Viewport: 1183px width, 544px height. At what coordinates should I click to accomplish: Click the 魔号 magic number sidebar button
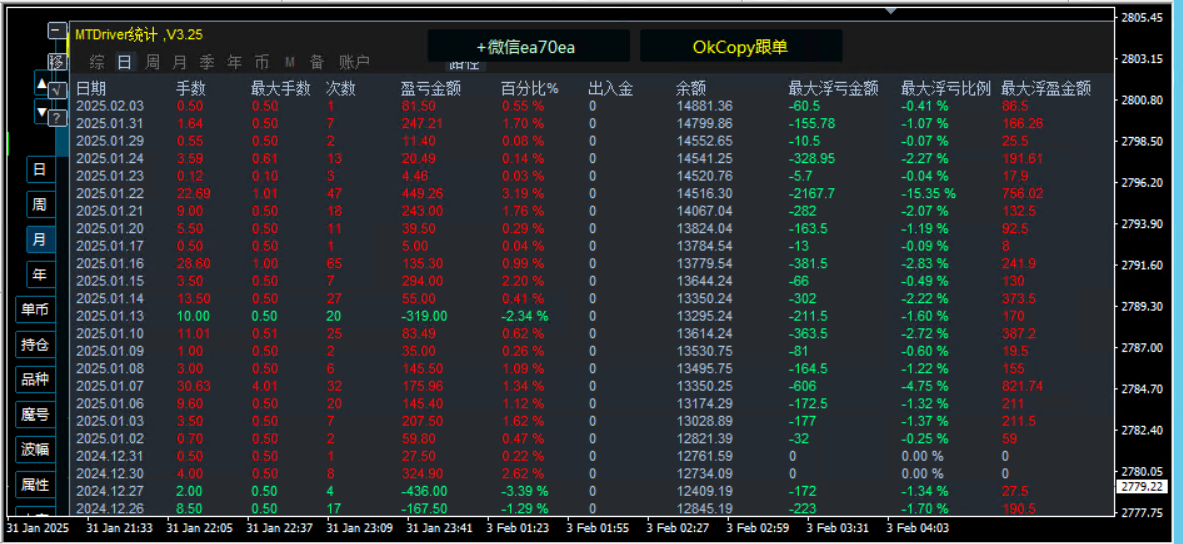point(35,414)
